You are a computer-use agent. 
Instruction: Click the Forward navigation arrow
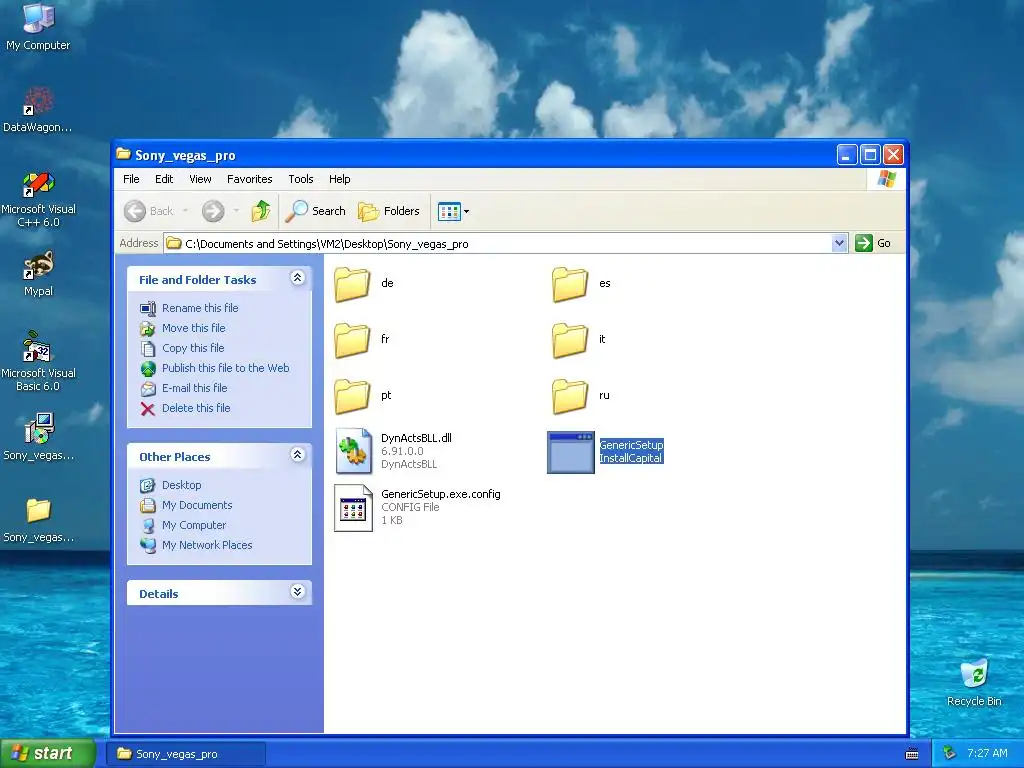tap(213, 211)
